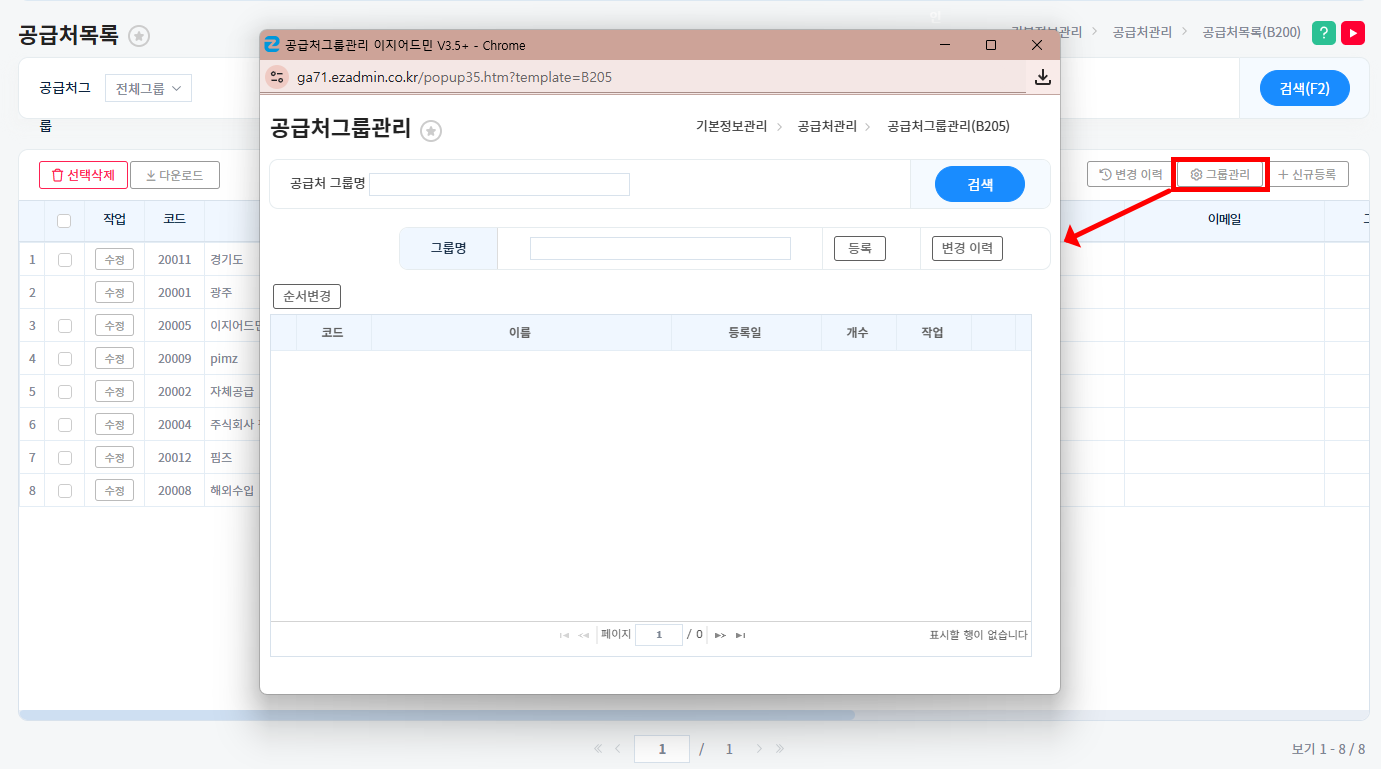Screen dimensions: 1381x769
Task: Click the favorite star beside 공급처목록 title
Action: point(139,37)
